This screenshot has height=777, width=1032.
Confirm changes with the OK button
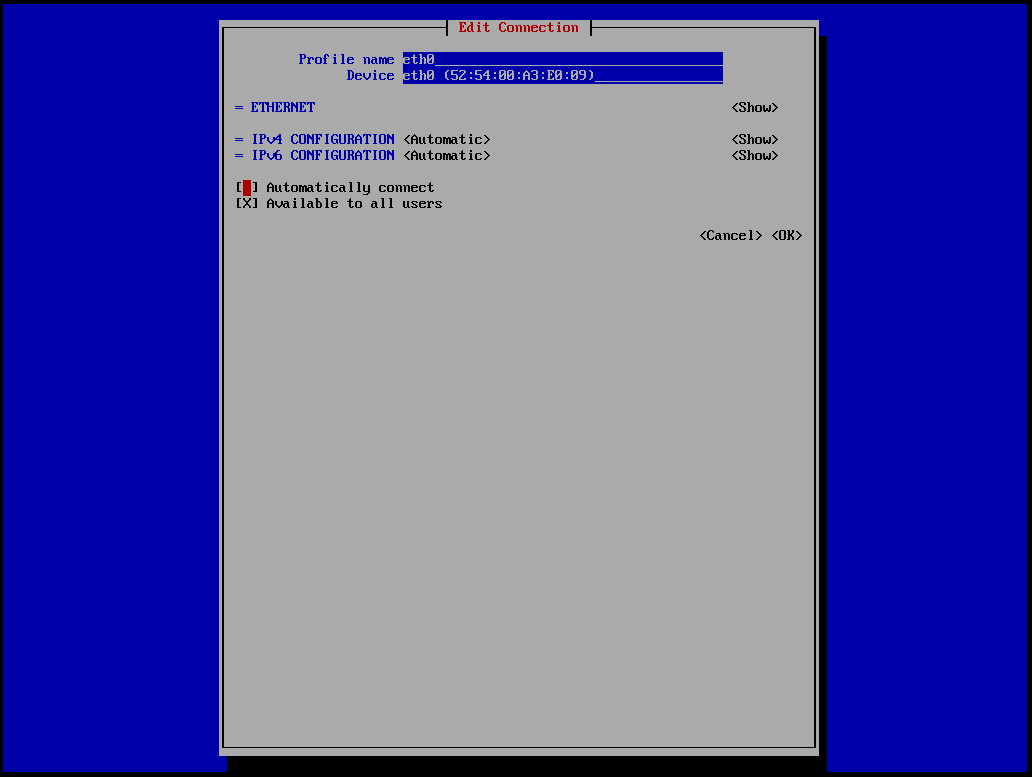coord(786,235)
